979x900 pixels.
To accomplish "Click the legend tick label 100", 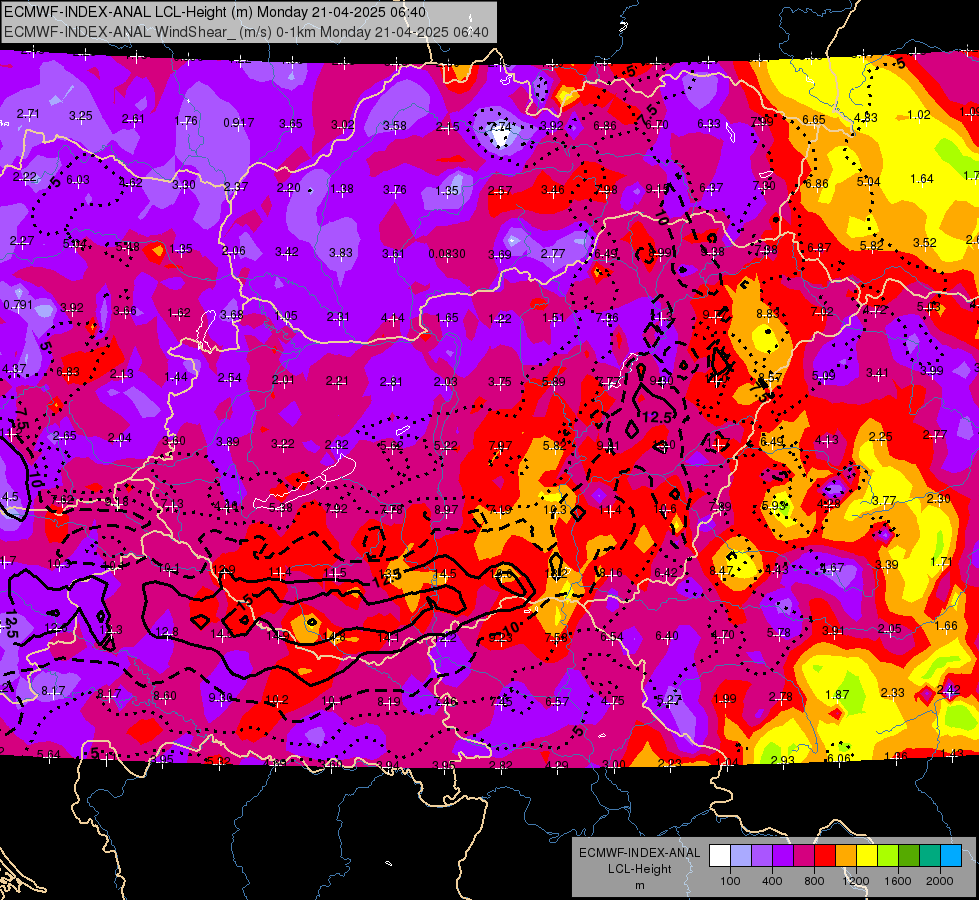I will (730, 881).
